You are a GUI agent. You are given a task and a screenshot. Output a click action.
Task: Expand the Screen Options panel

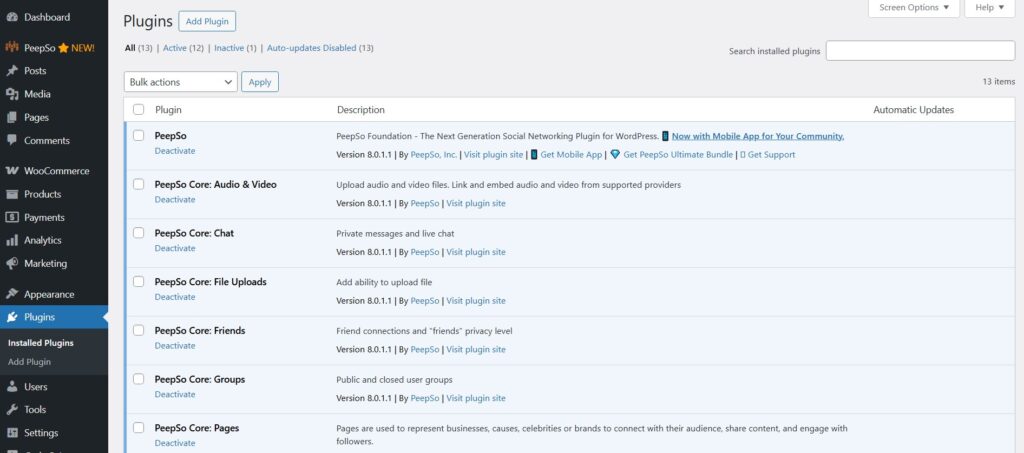click(x=914, y=8)
